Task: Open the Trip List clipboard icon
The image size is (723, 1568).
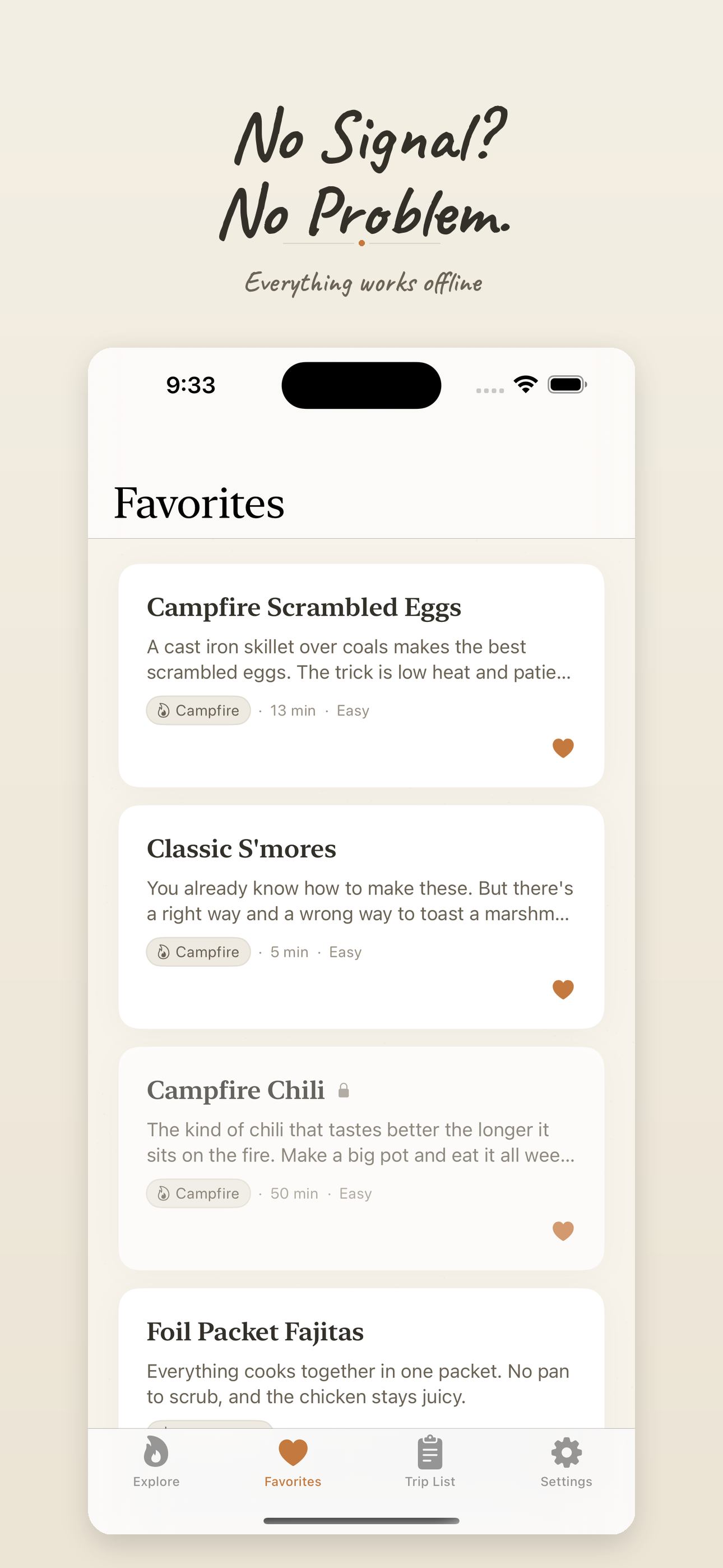Action: point(430,1452)
